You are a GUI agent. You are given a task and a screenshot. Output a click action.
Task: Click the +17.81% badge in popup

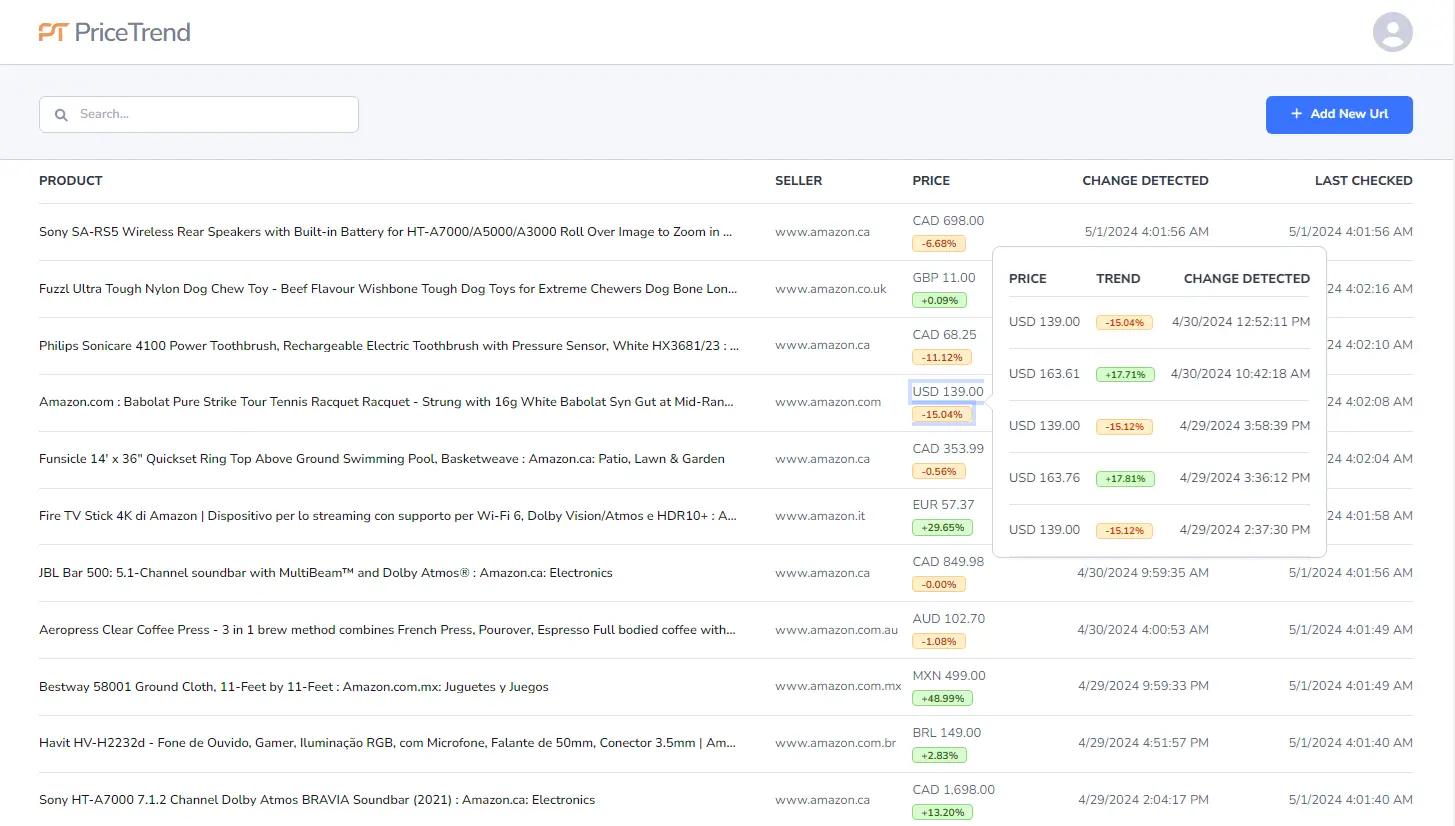[x=1125, y=479]
